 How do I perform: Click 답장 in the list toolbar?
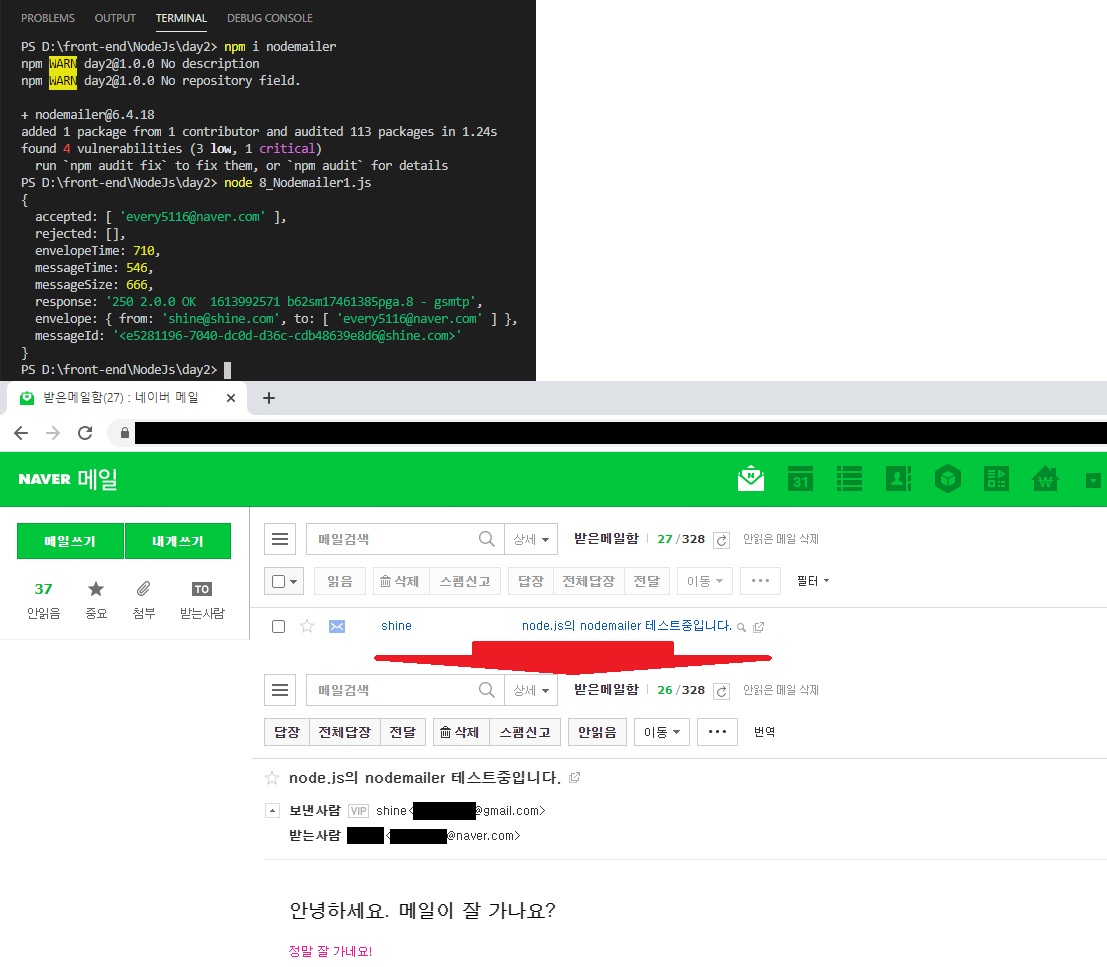[531, 581]
